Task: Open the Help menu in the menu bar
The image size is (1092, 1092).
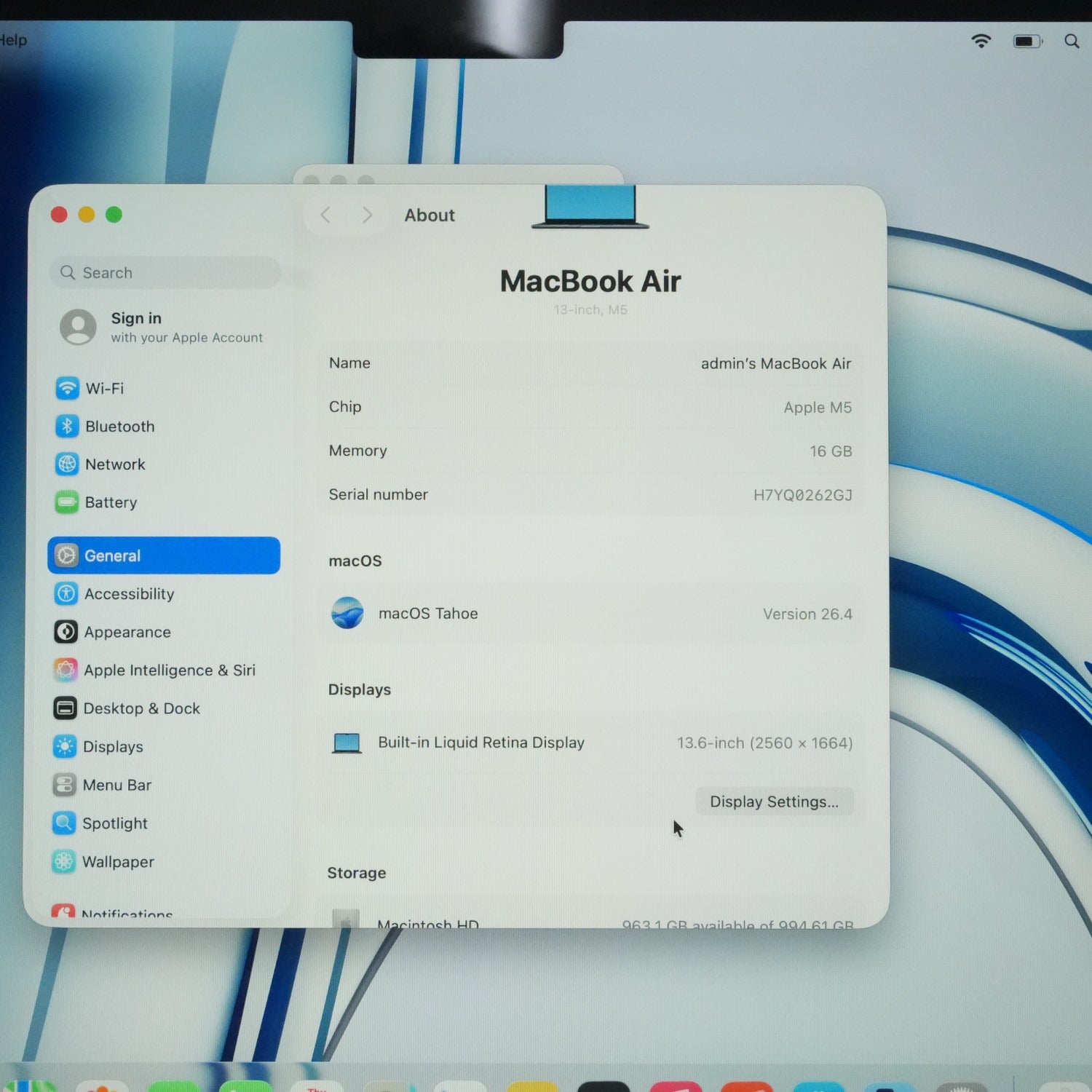Action: click(x=13, y=40)
